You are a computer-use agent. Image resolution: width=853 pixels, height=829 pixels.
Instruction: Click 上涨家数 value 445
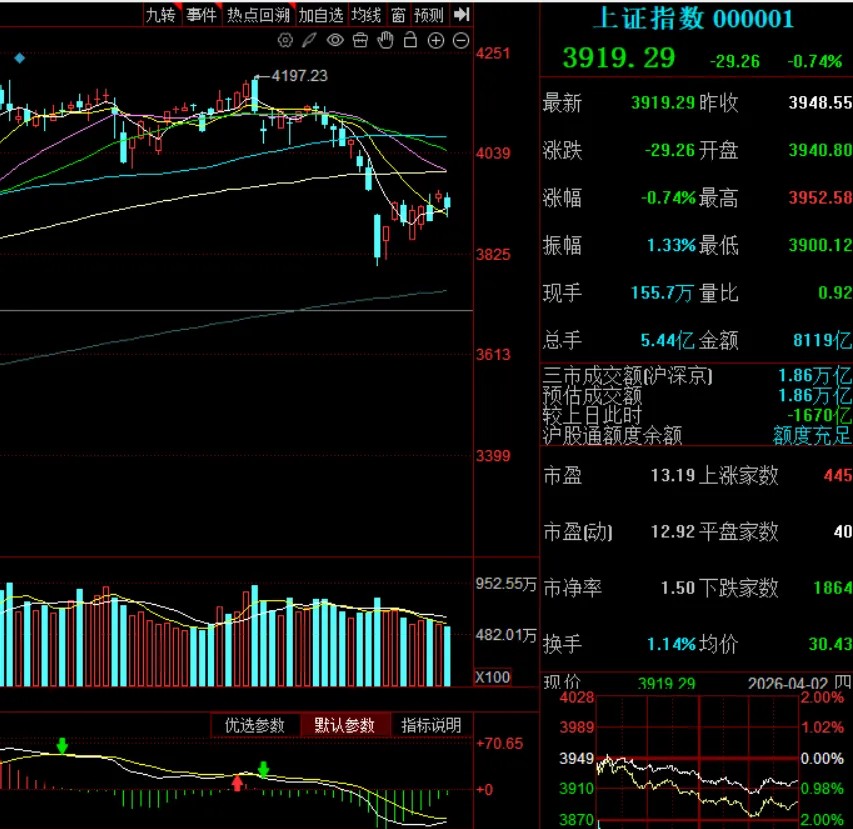pos(838,475)
